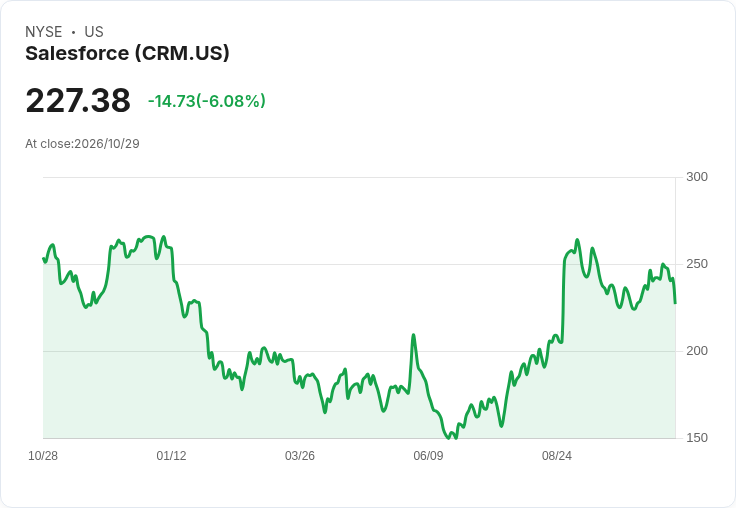Click the final data point at the chart's right end

(675, 303)
